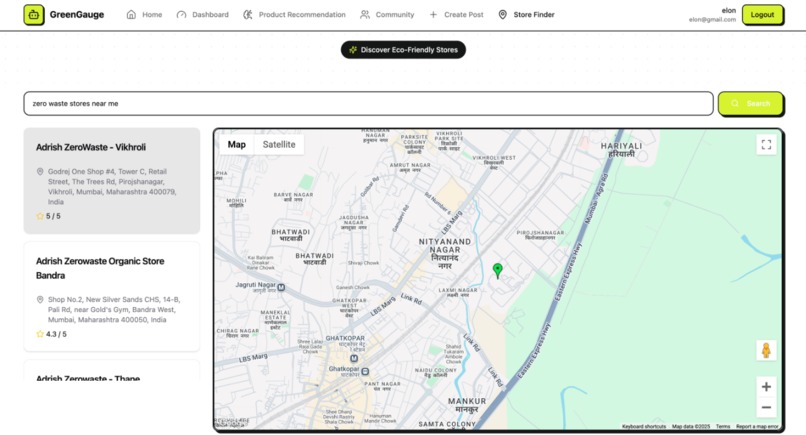Viewport: 806px width, 435px height.
Task: Click the Community people icon
Action: click(x=365, y=15)
